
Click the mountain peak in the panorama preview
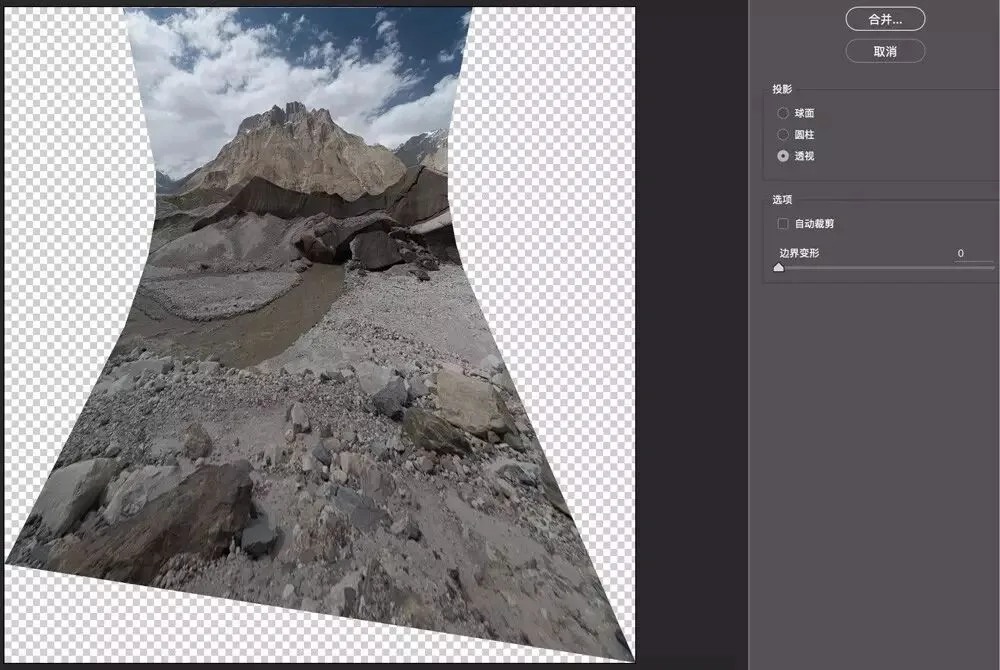[x=295, y=113]
